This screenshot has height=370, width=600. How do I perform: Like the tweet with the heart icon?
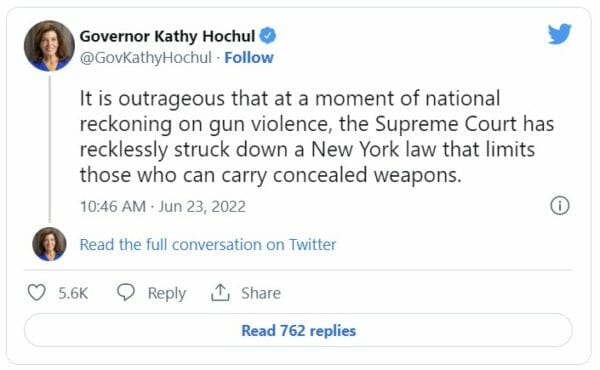click(37, 293)
